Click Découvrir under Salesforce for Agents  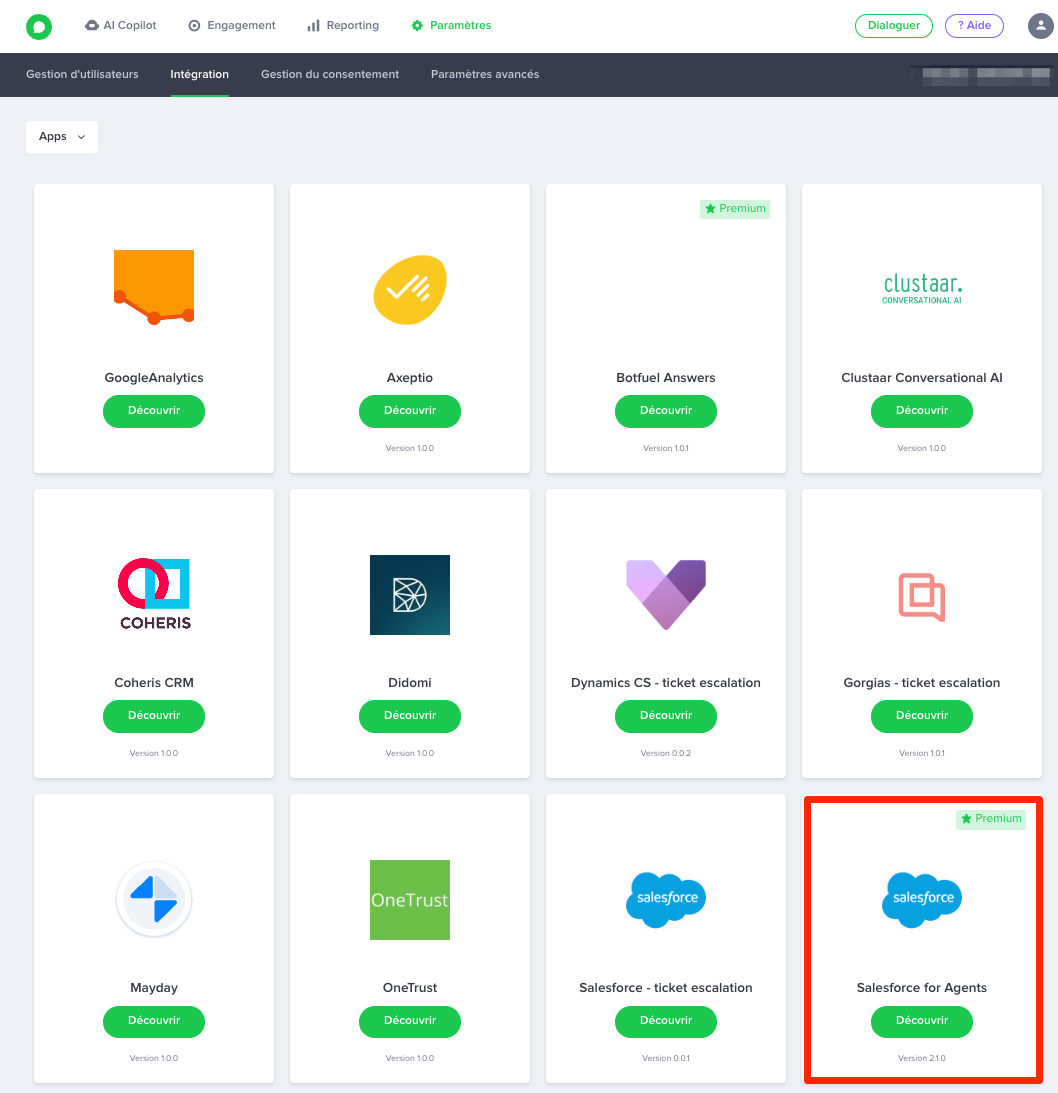pos(922,1021)
